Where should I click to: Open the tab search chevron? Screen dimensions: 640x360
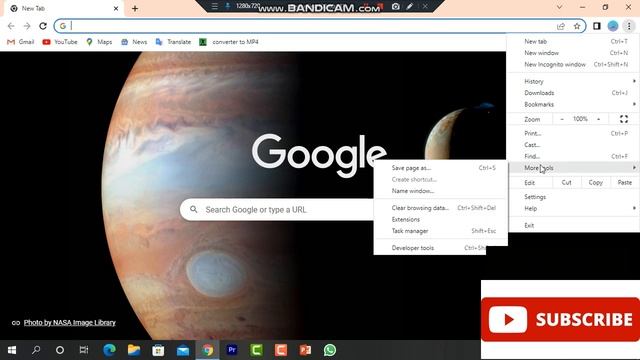point(560,7)
